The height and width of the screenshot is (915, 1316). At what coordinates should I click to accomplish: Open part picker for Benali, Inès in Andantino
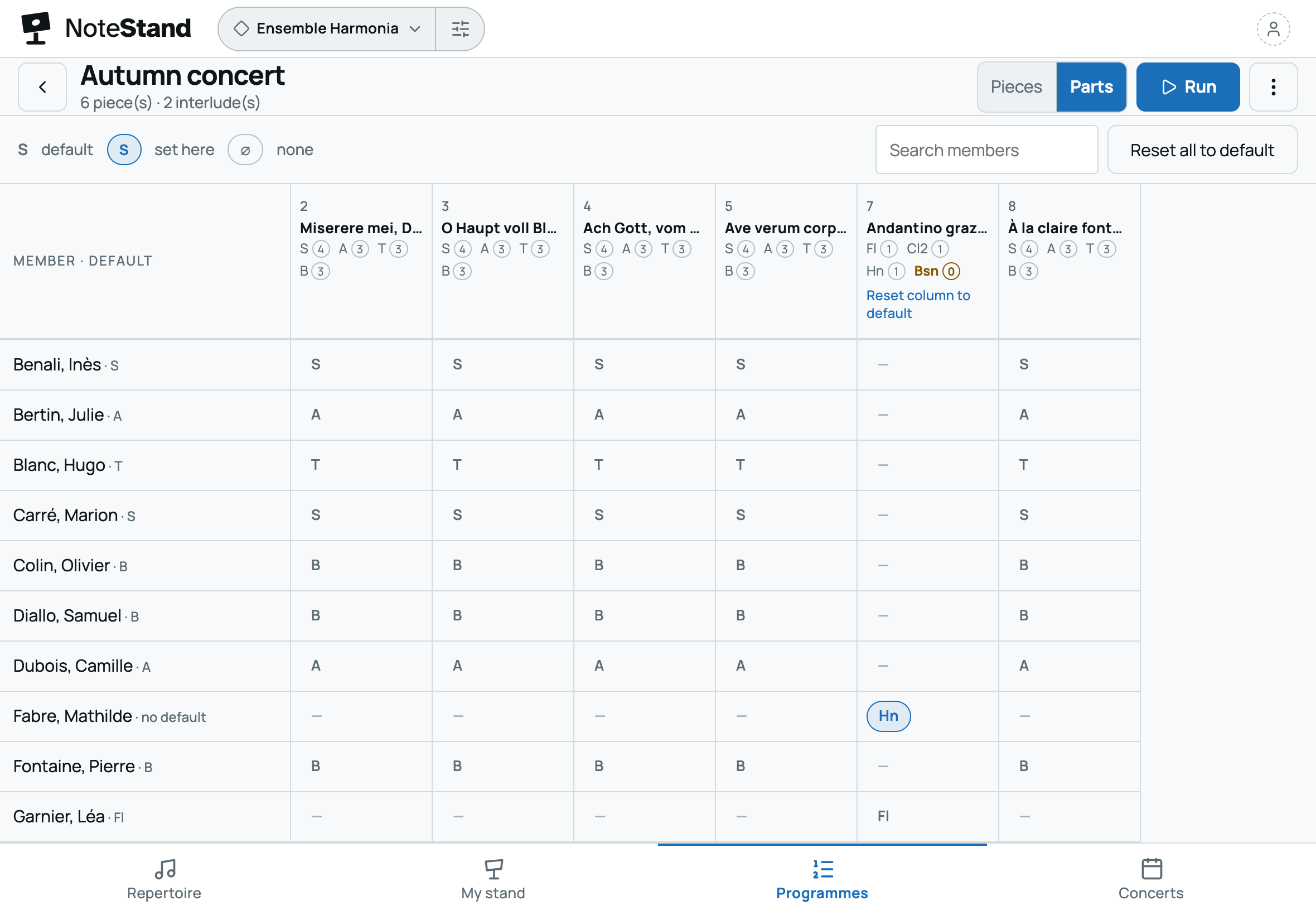coord(927,365)
